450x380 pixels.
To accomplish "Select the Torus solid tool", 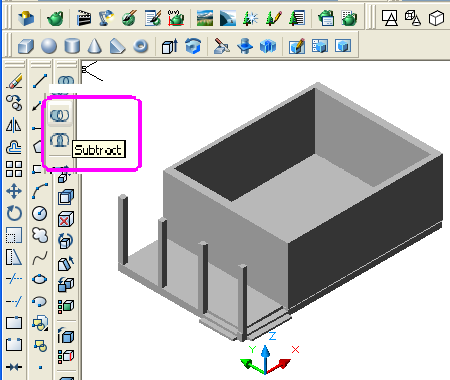I will [x=140, y=46].
